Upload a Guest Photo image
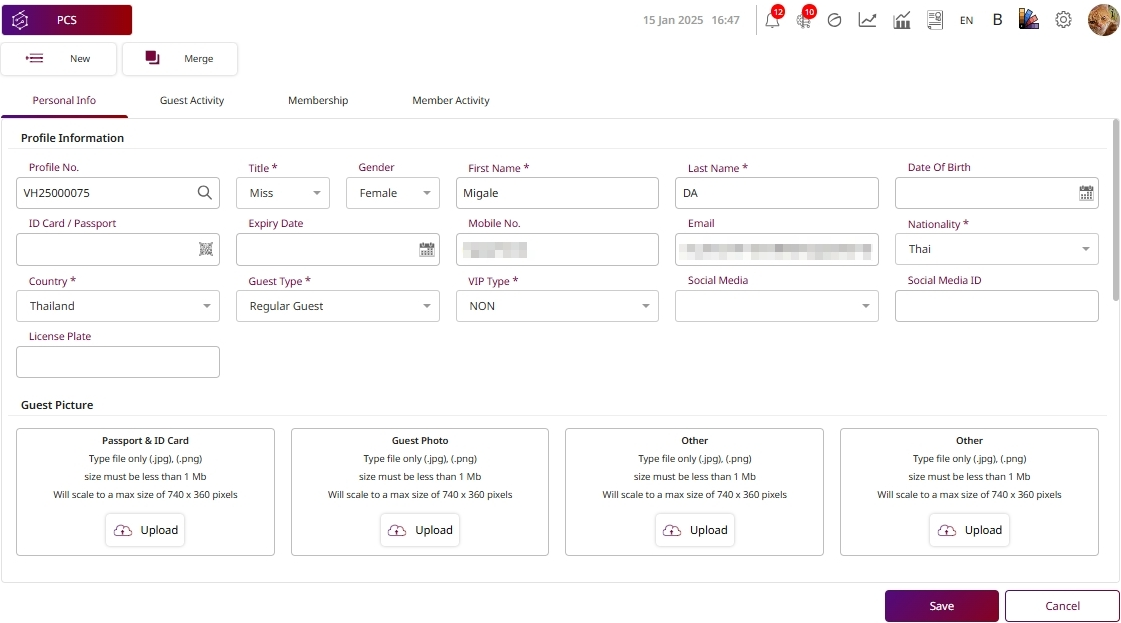The height and width of the screenshot is (623, 1121). (420, 530)
